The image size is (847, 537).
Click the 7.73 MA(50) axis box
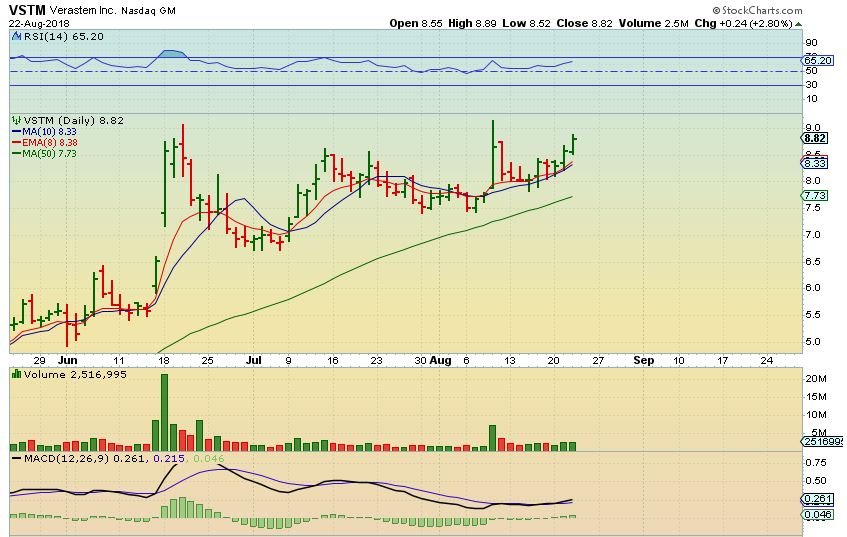pyautogui.click(x=815, y=195)
